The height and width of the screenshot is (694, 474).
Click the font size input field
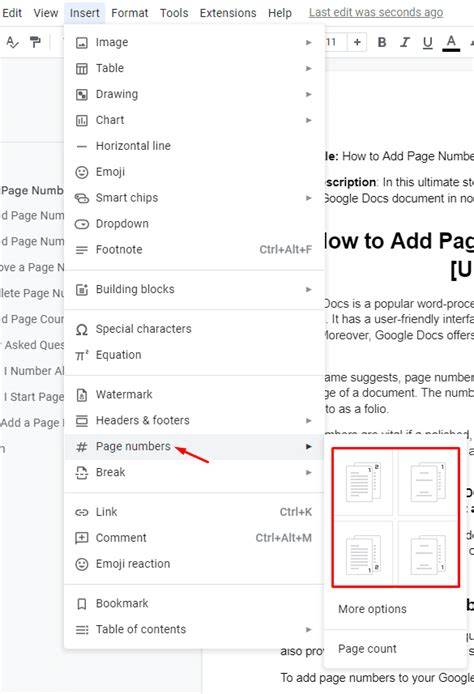pyautogui.click(x=335, y=42)
